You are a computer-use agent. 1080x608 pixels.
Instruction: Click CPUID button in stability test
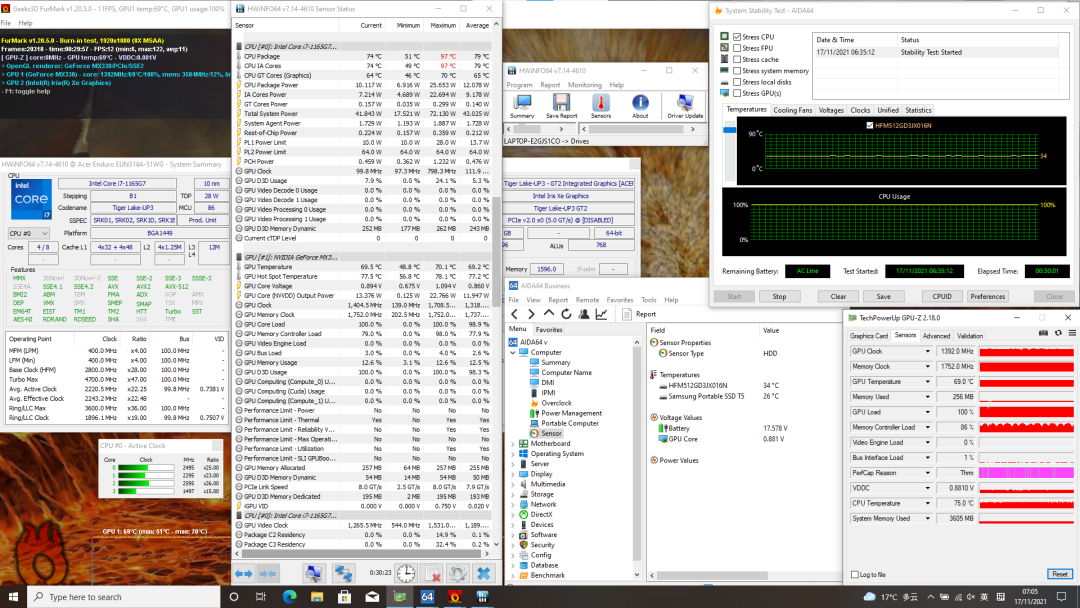click(x=942, y=296)
